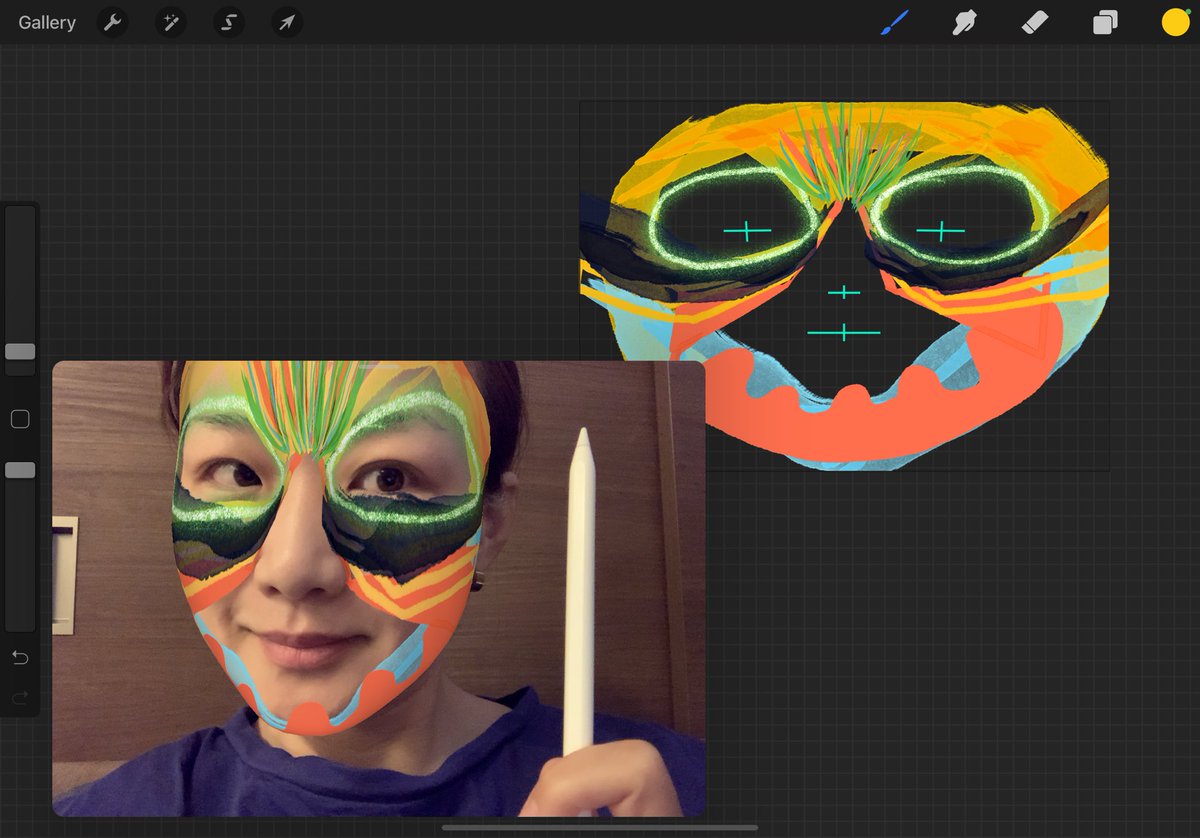
Task: Tap the mouth crosshair marker
Action: 844,331
